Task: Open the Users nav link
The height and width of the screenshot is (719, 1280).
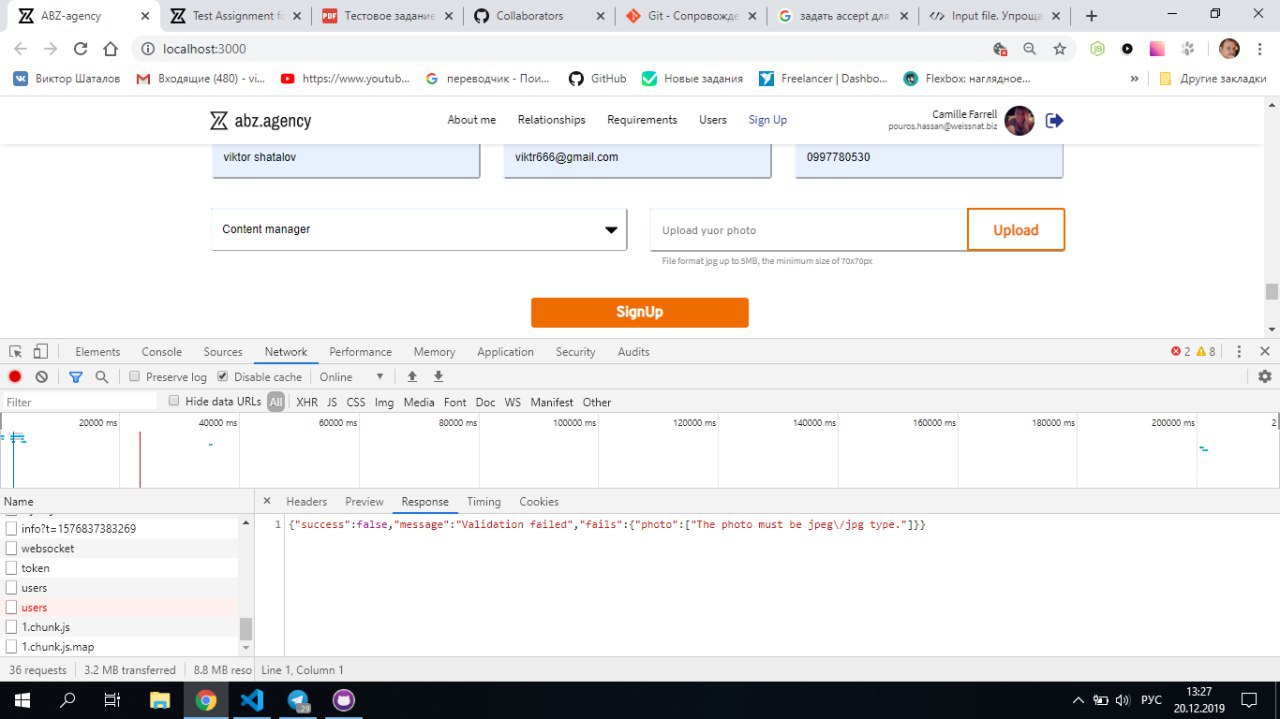Action: (x=713, y=120)
